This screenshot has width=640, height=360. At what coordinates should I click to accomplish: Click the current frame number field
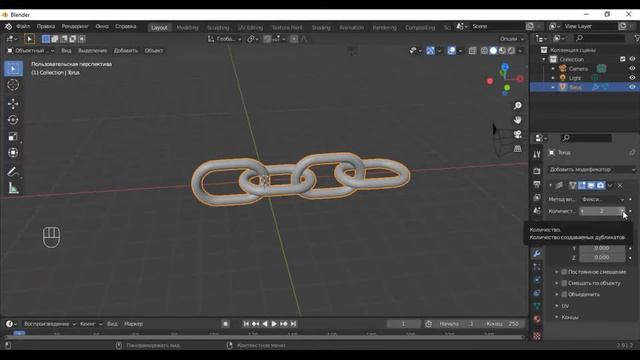tap(403, 324)
